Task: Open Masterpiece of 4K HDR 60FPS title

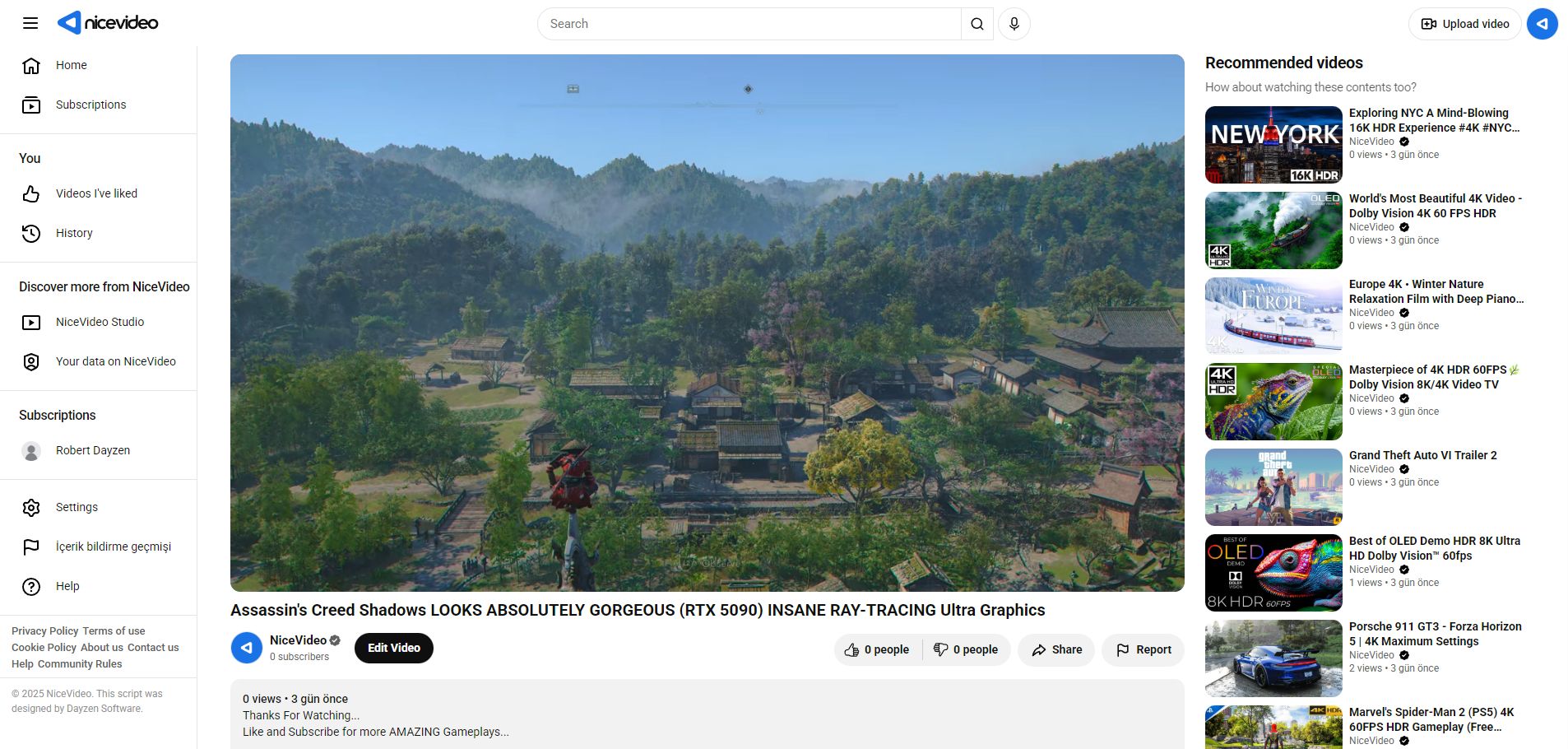Action: tap(1434, 377)
